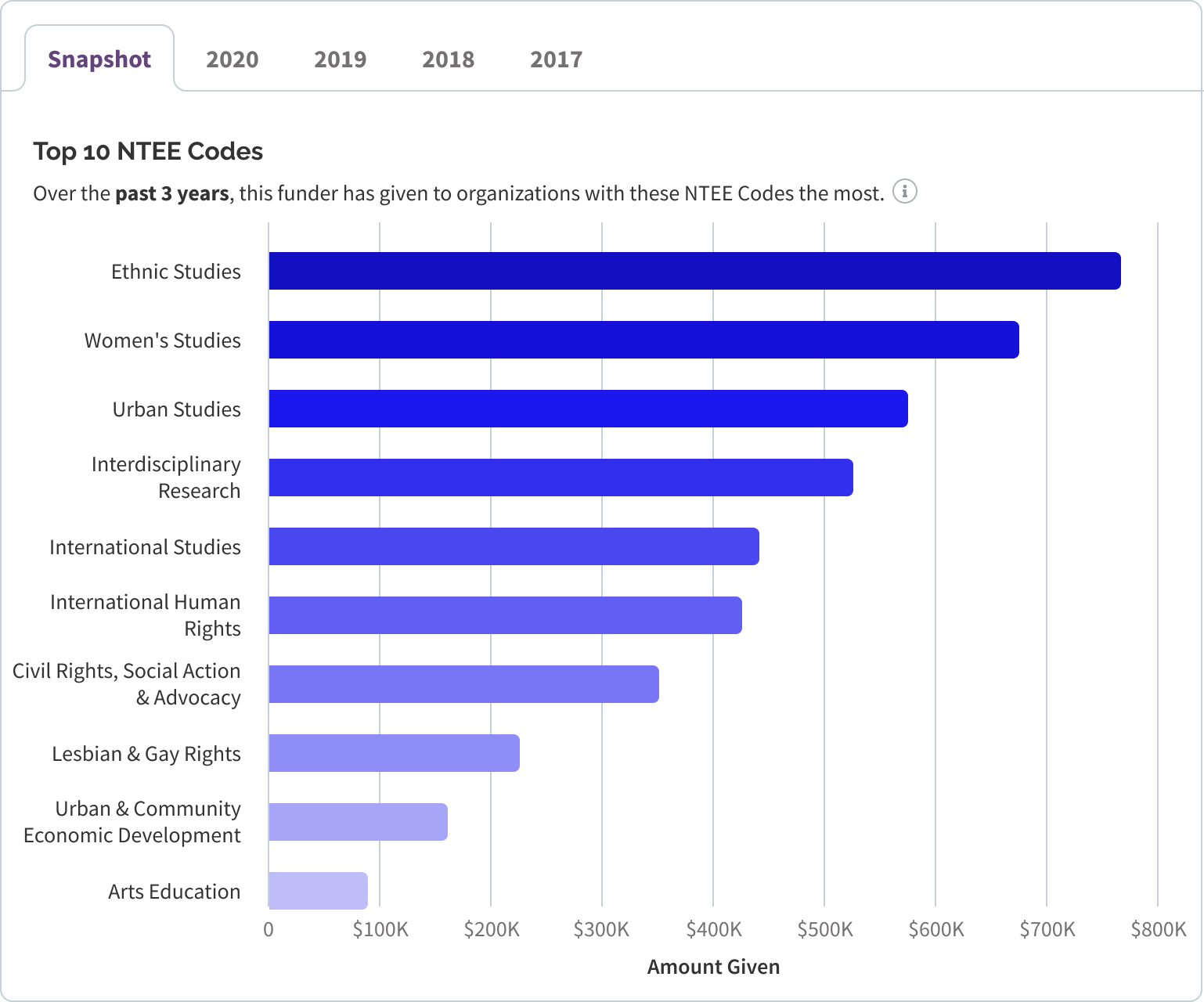This screenshot has width=1204, height=1002.
Task: Select the International Studies bar
Action: (x=514, y=546)
